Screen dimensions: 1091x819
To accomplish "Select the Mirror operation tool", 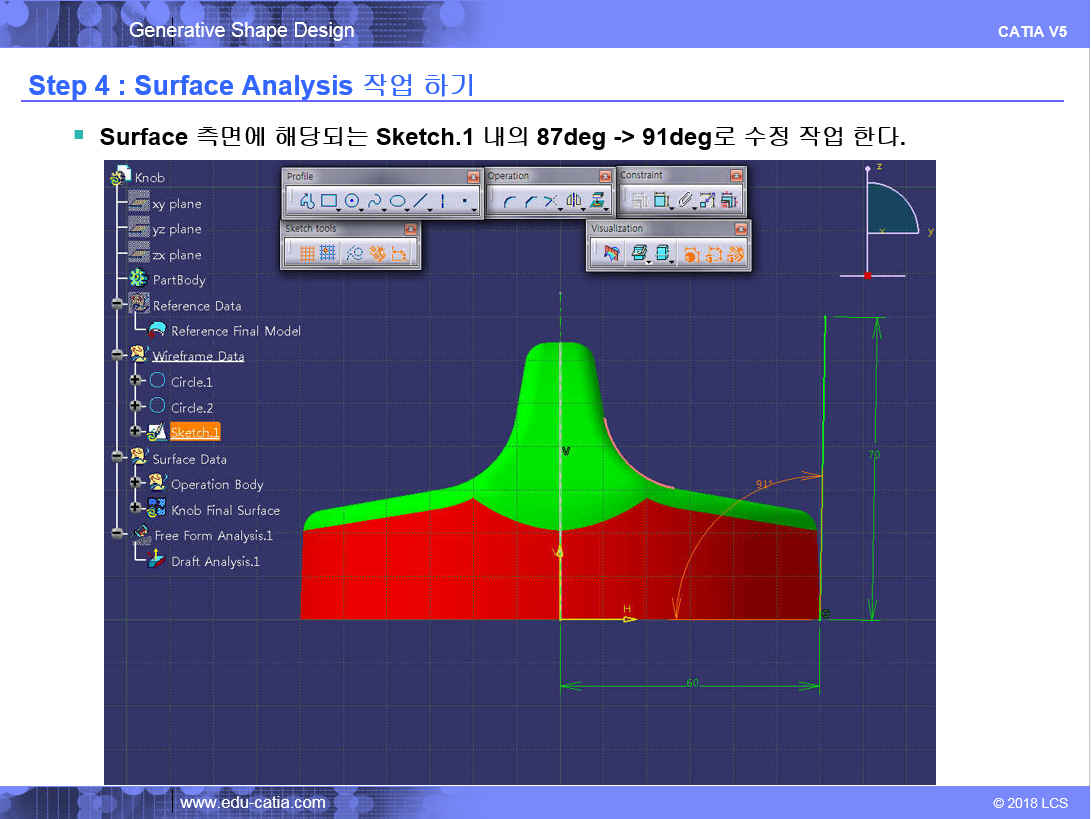I will tap(573, 201).
